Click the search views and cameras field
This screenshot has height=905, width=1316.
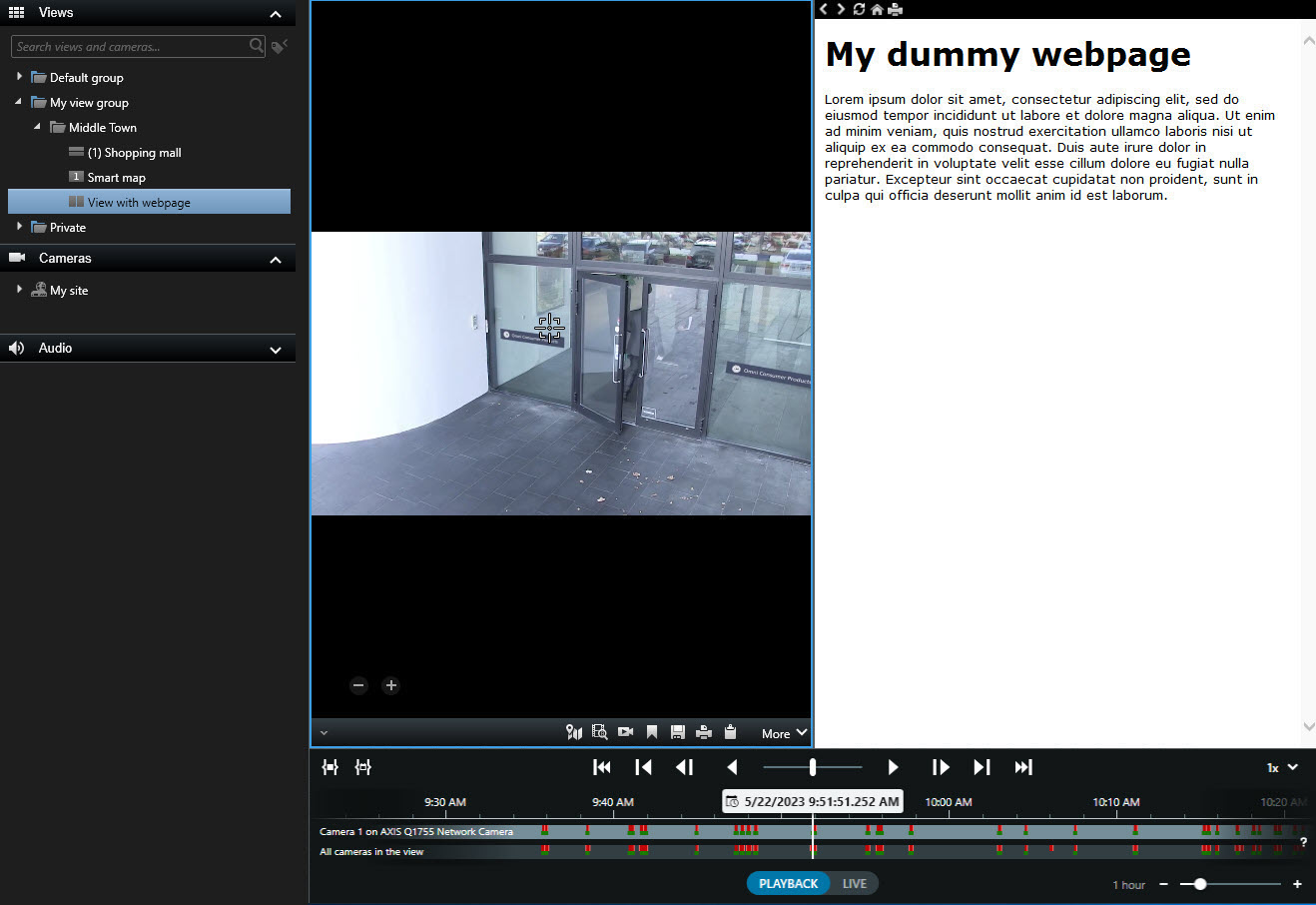(x=130, y=46)
